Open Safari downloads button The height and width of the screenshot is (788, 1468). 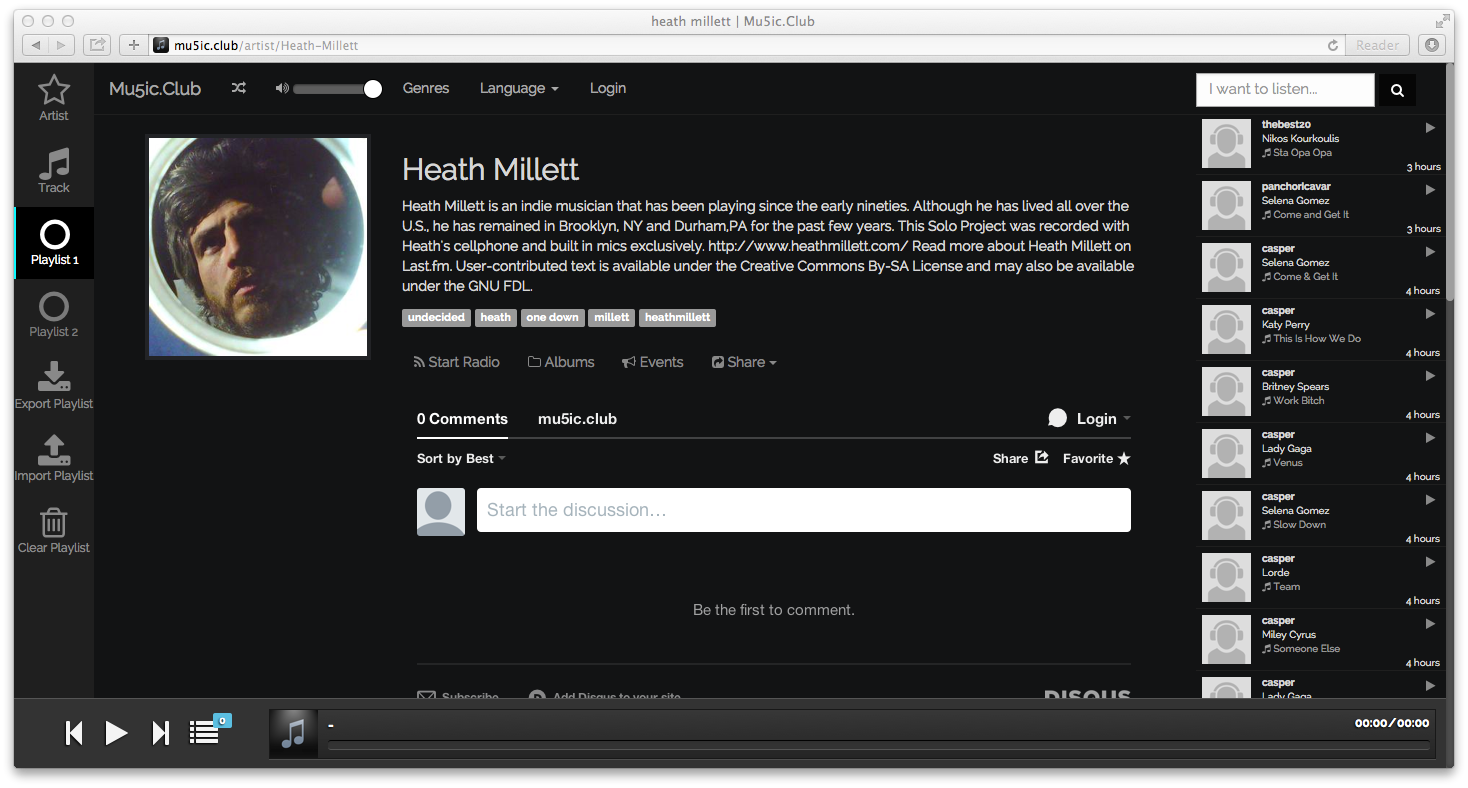click(1432, 45)
